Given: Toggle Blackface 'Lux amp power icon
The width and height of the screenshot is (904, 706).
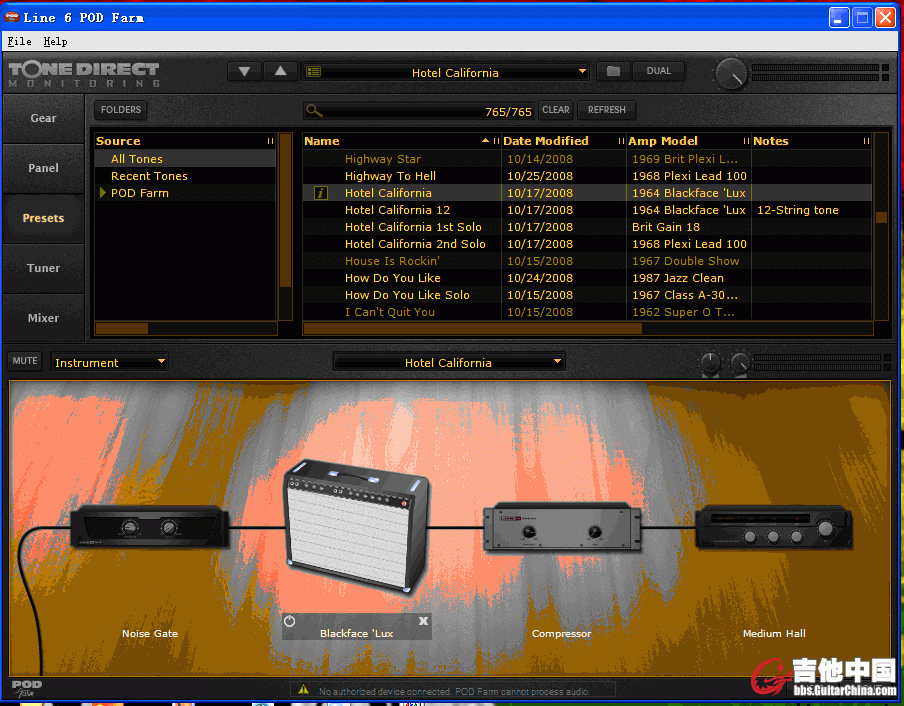Looking at the screenshot, I should [289, 621].
